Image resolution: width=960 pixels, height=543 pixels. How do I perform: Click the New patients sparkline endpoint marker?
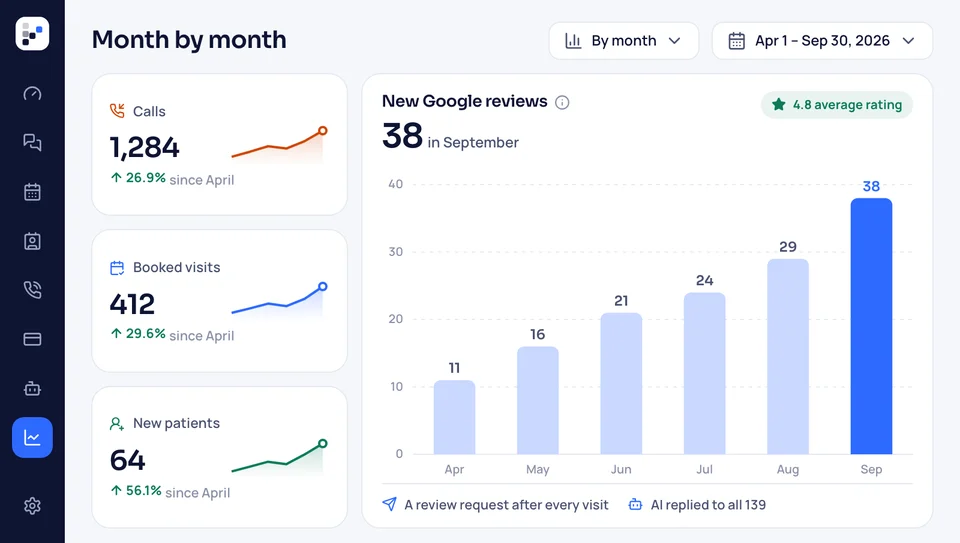coord(323,443)
